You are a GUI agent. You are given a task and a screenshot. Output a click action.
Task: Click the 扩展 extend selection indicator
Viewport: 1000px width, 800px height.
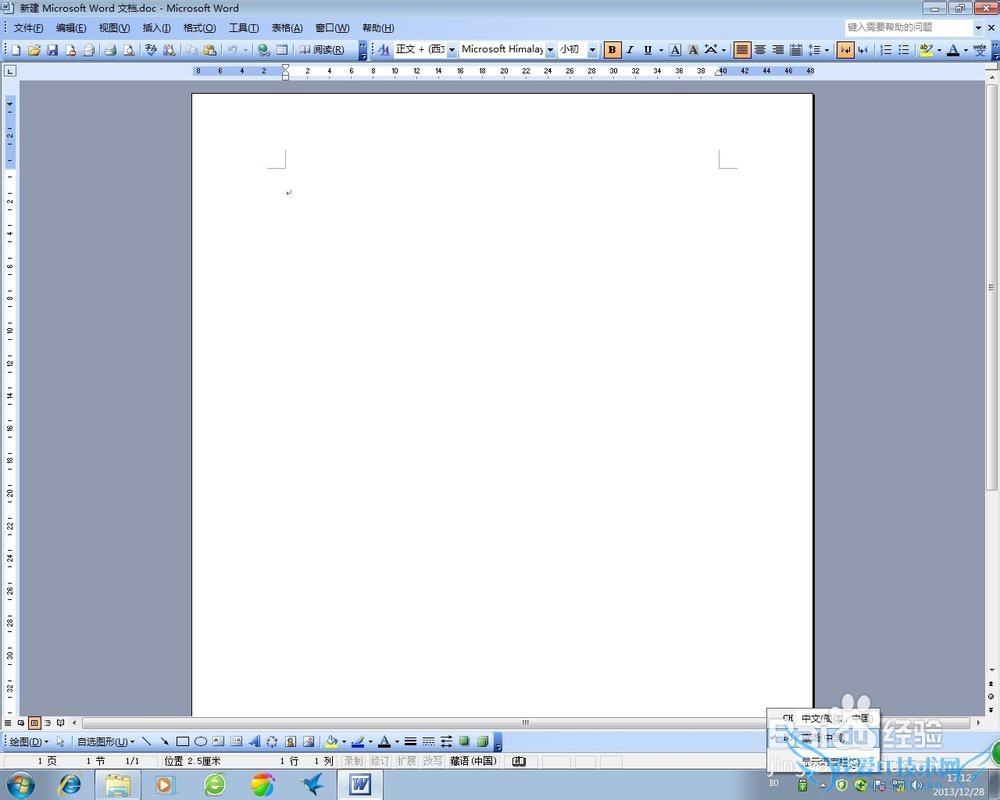pyautogui.click(x=406, y=761)
